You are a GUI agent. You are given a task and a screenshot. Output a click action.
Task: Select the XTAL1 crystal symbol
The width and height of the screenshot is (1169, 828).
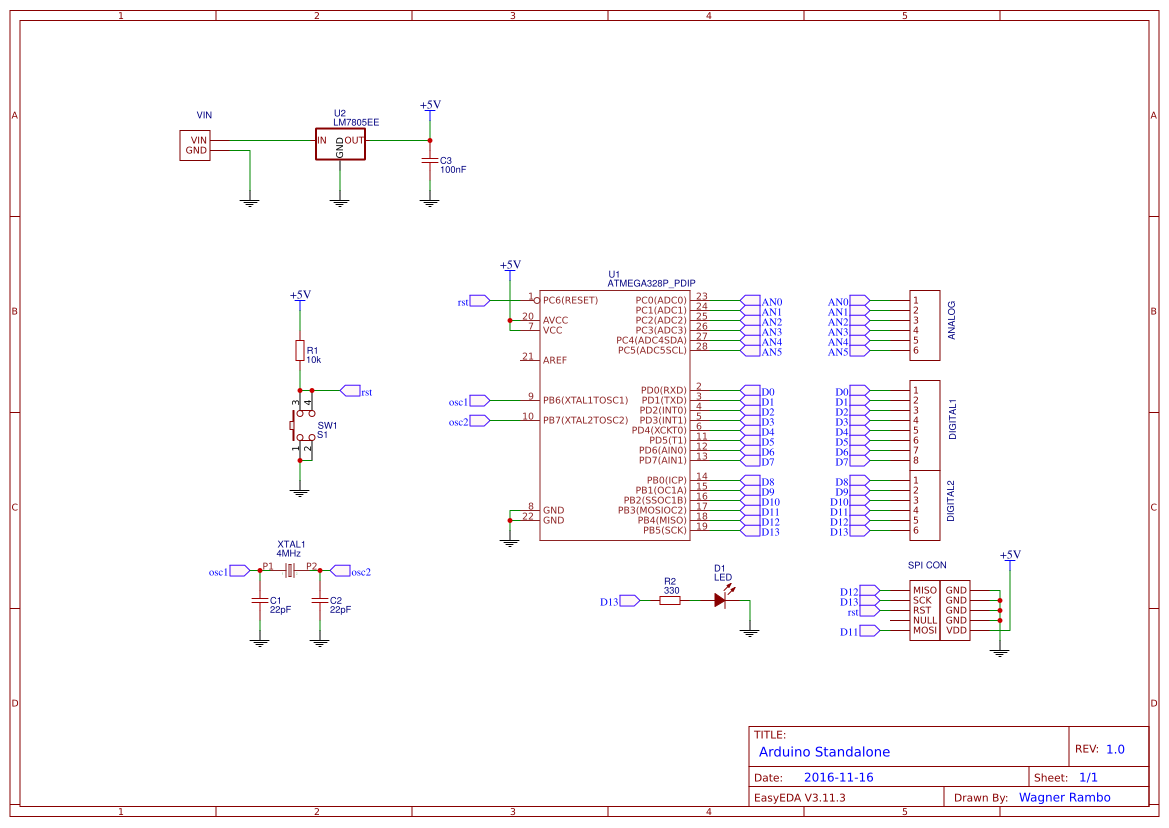point(289,570)
